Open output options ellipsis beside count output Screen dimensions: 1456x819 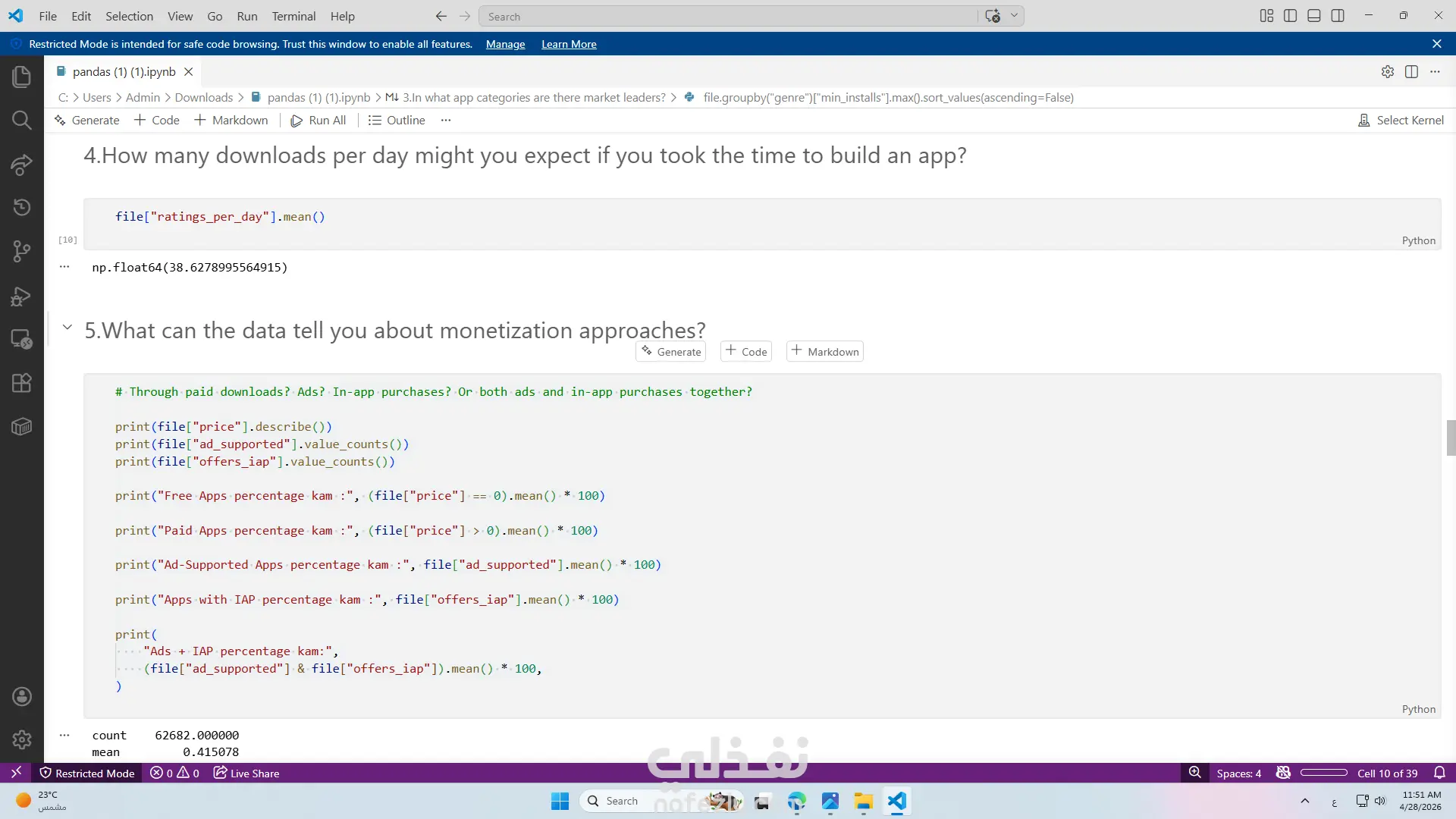click(x=64, y=735)
